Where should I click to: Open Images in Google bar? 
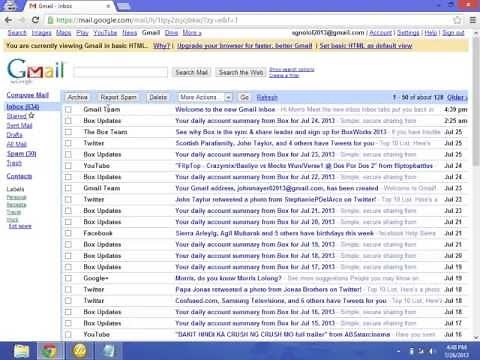(x=42, y=33)
